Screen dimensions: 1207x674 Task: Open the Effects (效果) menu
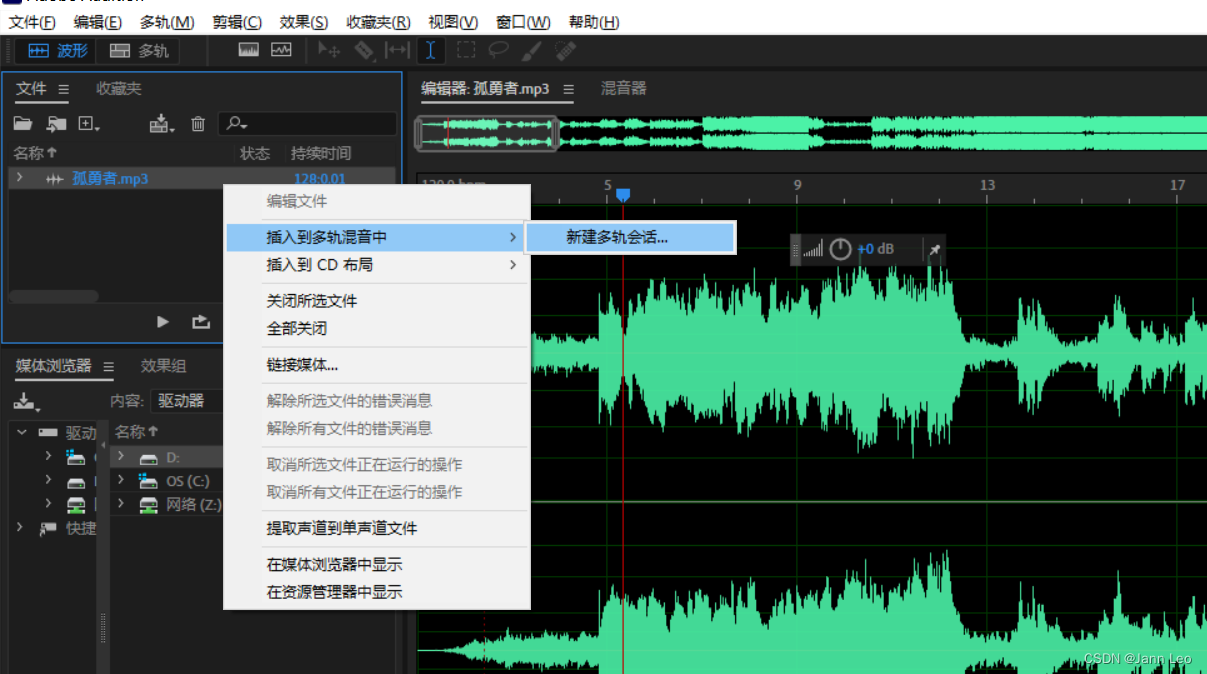point(304,22)
